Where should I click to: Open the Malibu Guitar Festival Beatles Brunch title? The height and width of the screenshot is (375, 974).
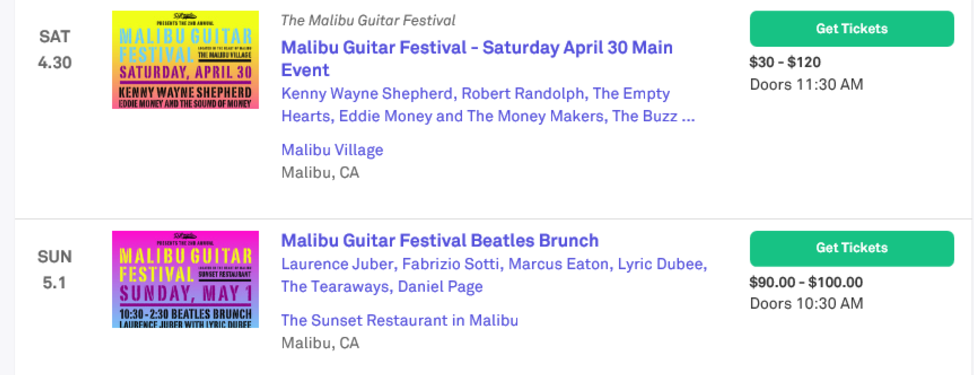point(440,240)
